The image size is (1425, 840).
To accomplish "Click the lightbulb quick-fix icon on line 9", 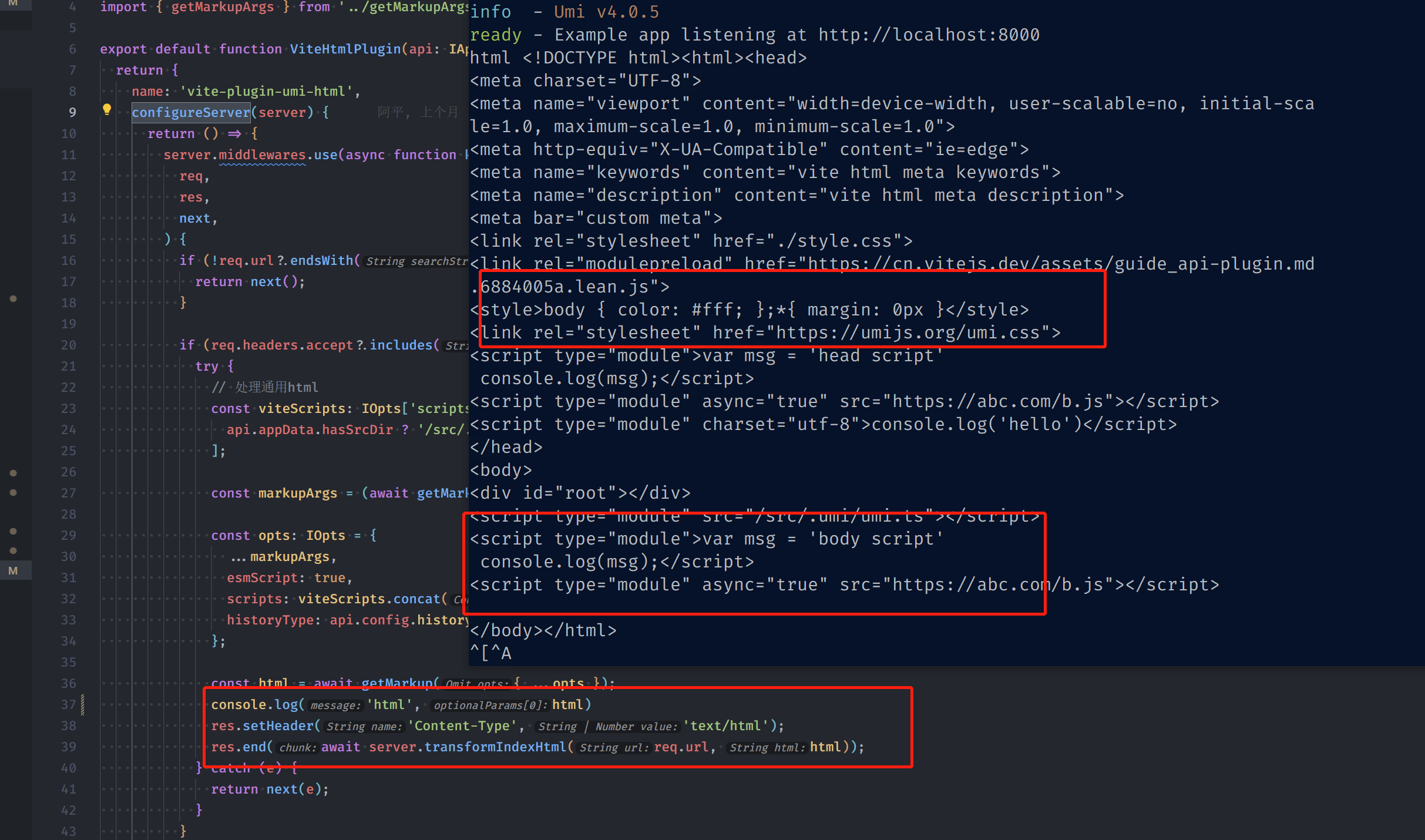I will pos(107,109).
